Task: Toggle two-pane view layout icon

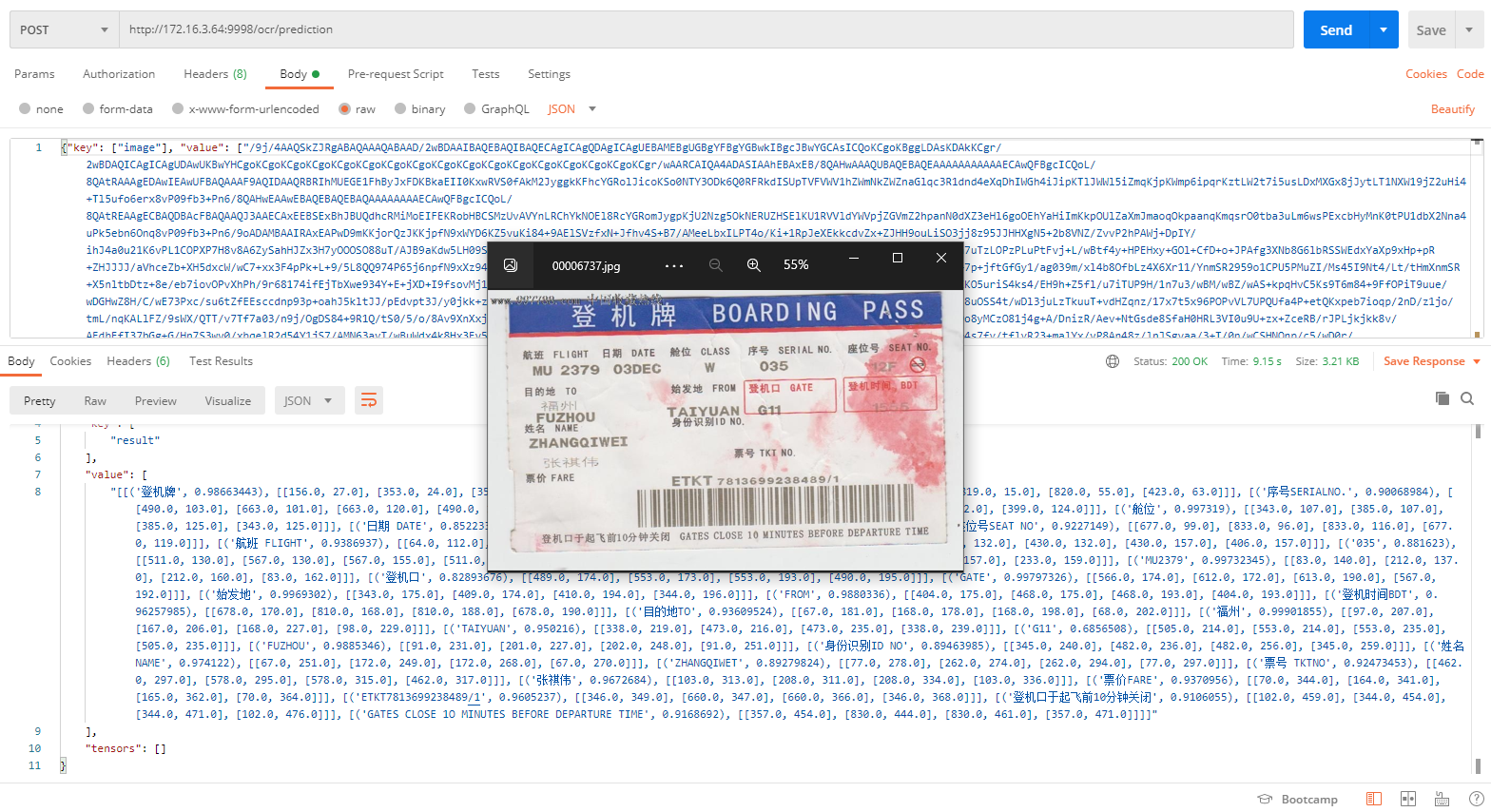Action: pos(1374,799)
